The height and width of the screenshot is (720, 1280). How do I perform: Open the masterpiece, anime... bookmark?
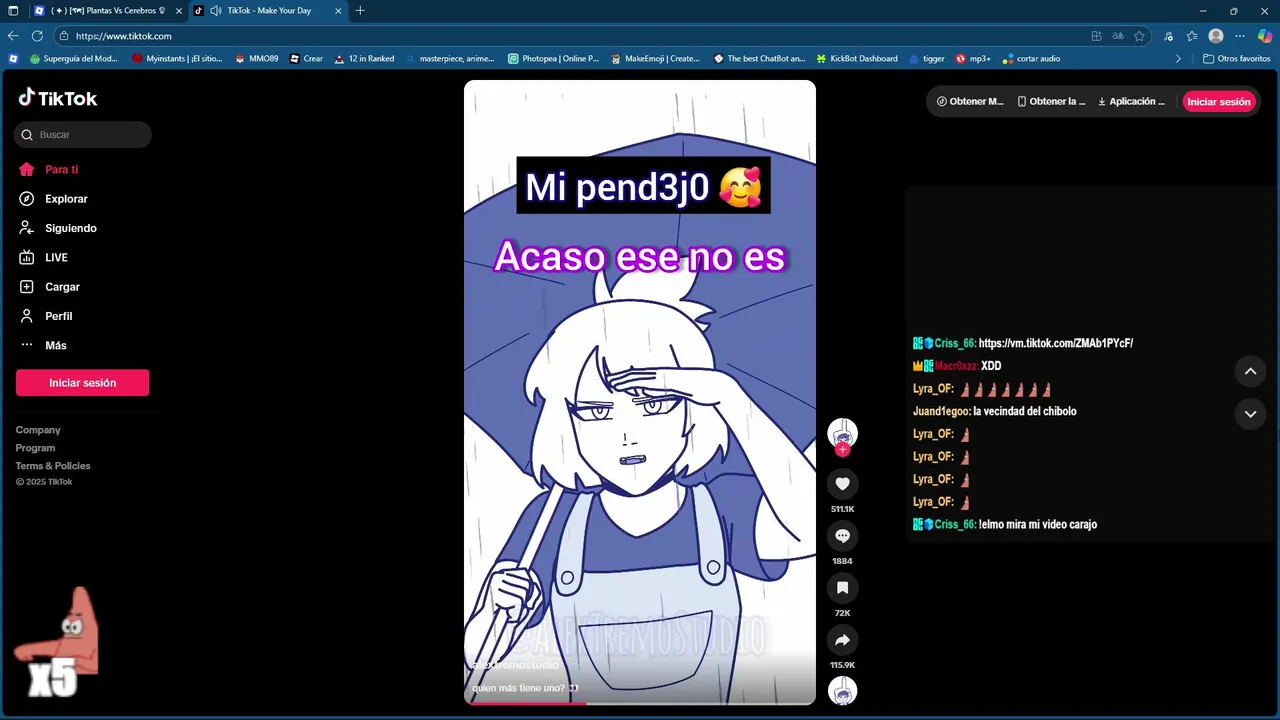(x=450, y=59)
